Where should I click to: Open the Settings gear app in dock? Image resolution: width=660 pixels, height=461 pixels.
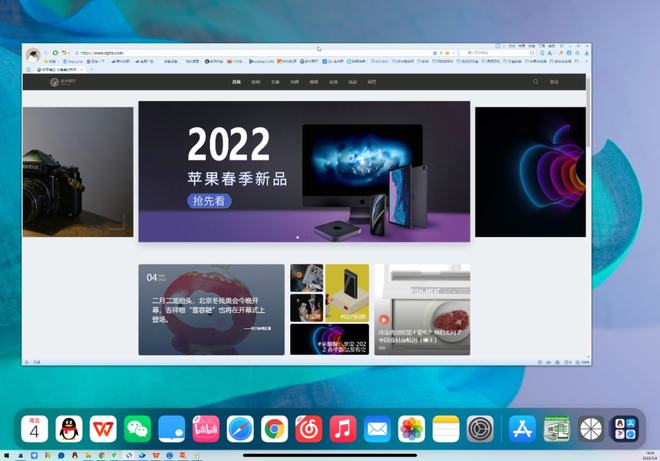[480, 429]
